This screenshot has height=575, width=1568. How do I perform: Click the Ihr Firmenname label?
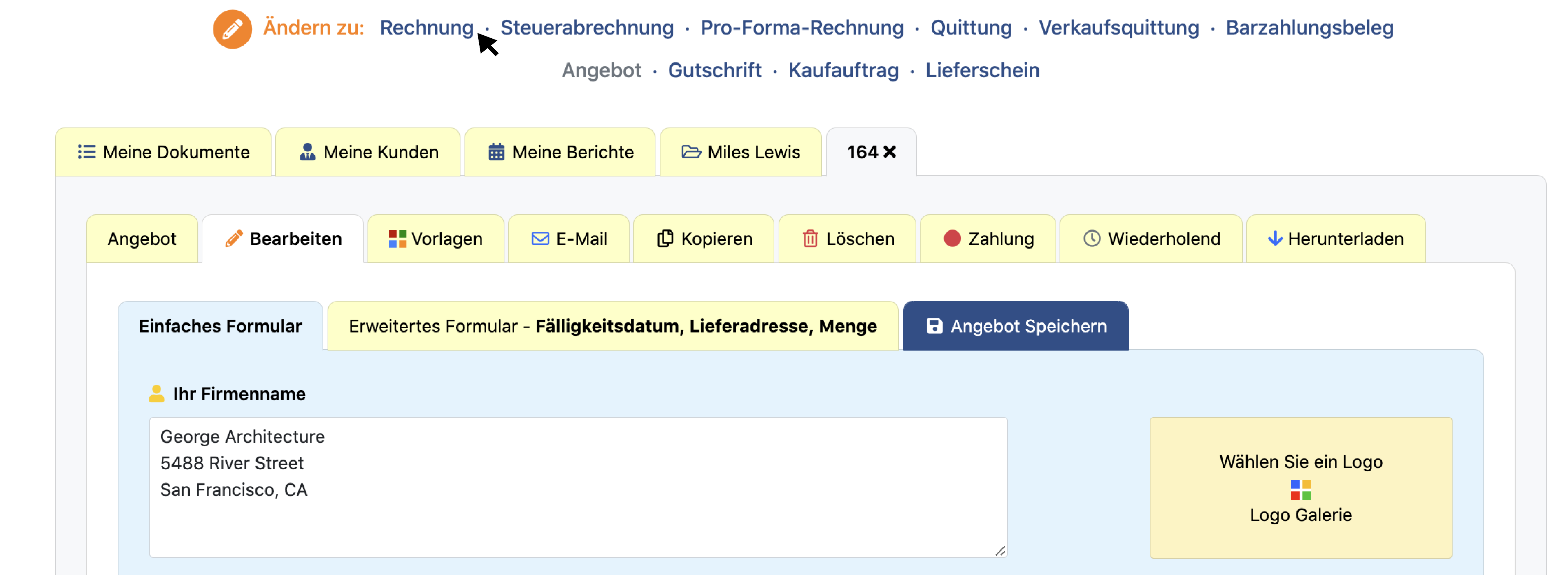click(239, 394)
